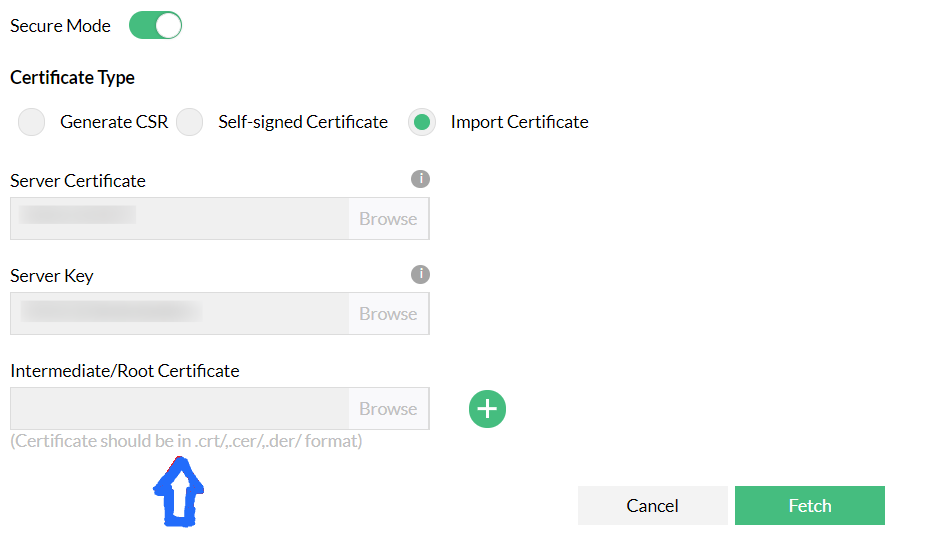Click the Server Key file field
939x546 pixels.
pyautogui.click(x=180, y=314)
